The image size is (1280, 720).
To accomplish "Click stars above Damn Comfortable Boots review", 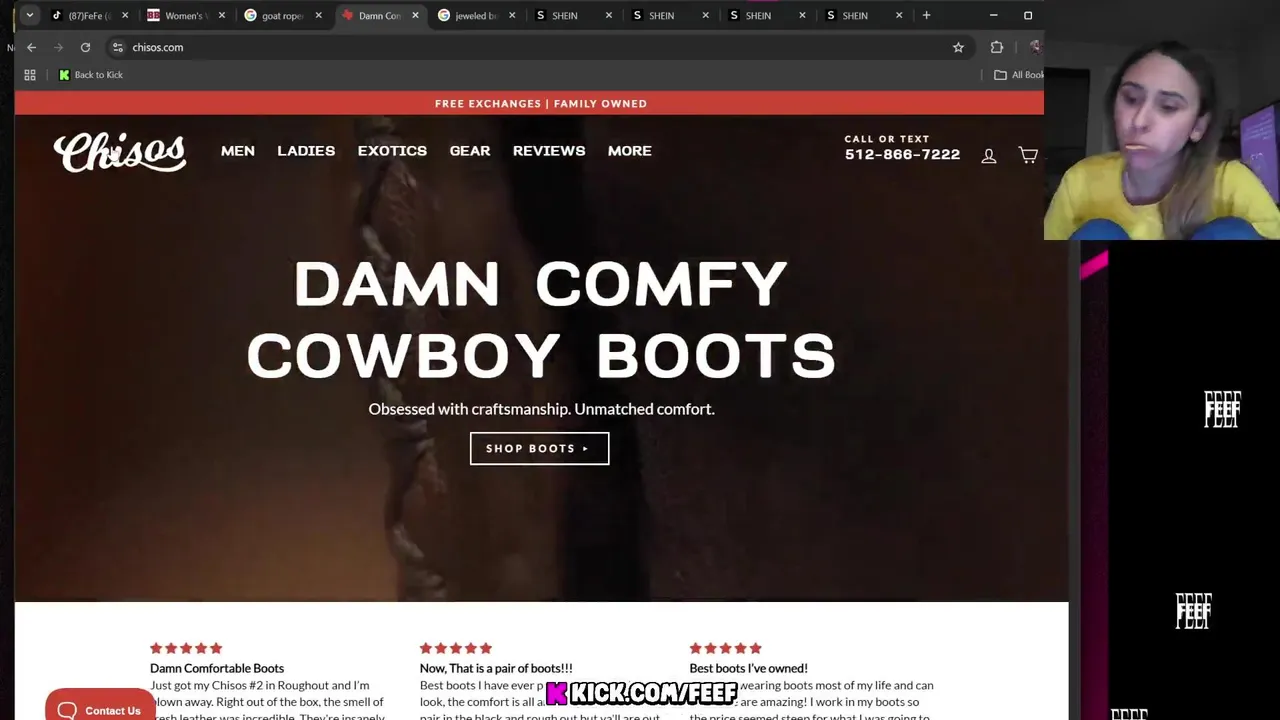I will pyautogui.click(x=186, y=648).
